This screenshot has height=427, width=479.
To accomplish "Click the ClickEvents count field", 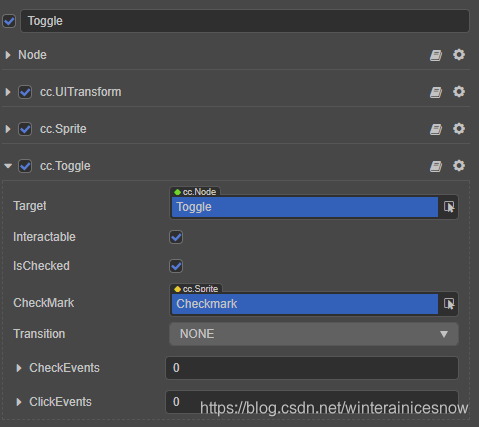I will [312, 402].
